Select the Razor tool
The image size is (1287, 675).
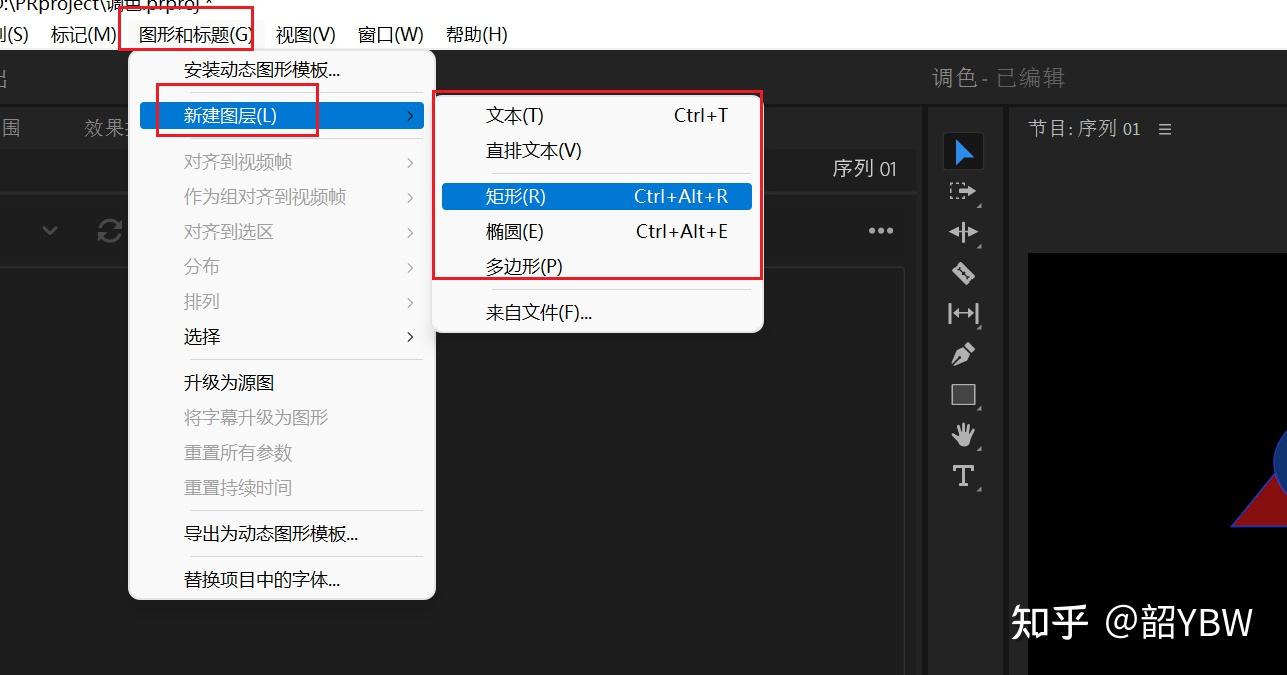click(963, 272)
